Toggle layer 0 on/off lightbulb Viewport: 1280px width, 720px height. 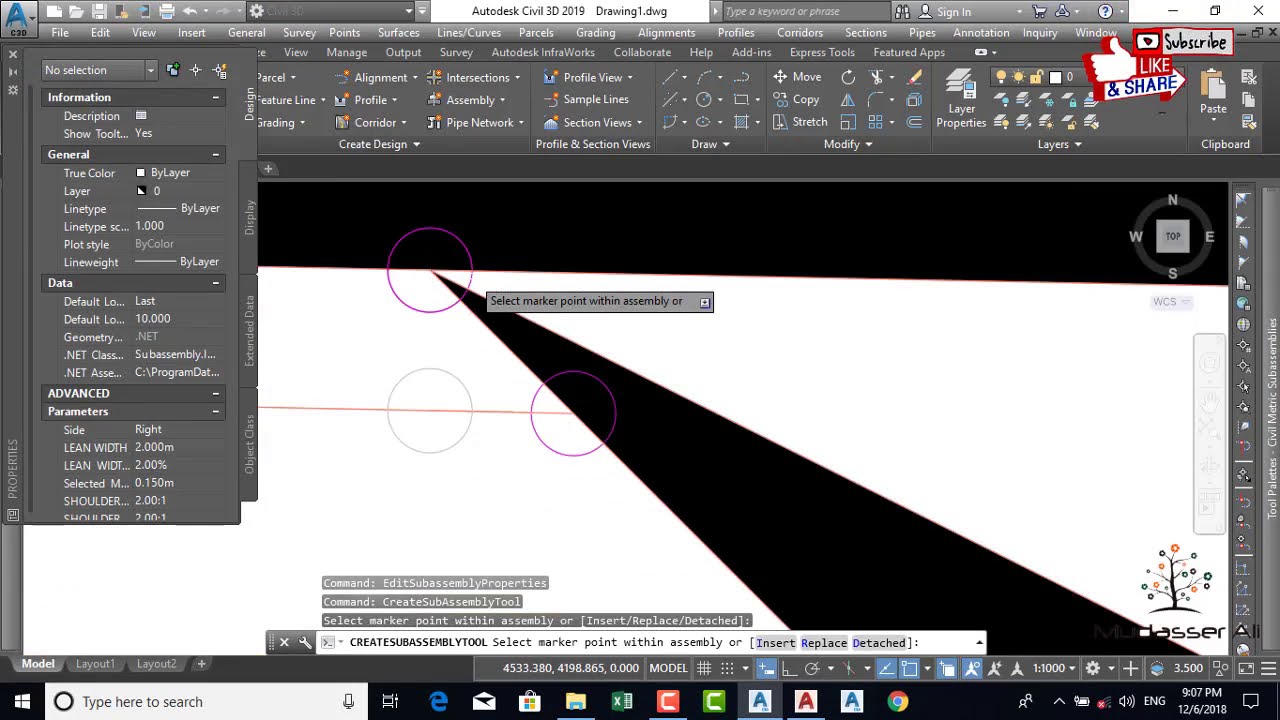pos(1000,77)
